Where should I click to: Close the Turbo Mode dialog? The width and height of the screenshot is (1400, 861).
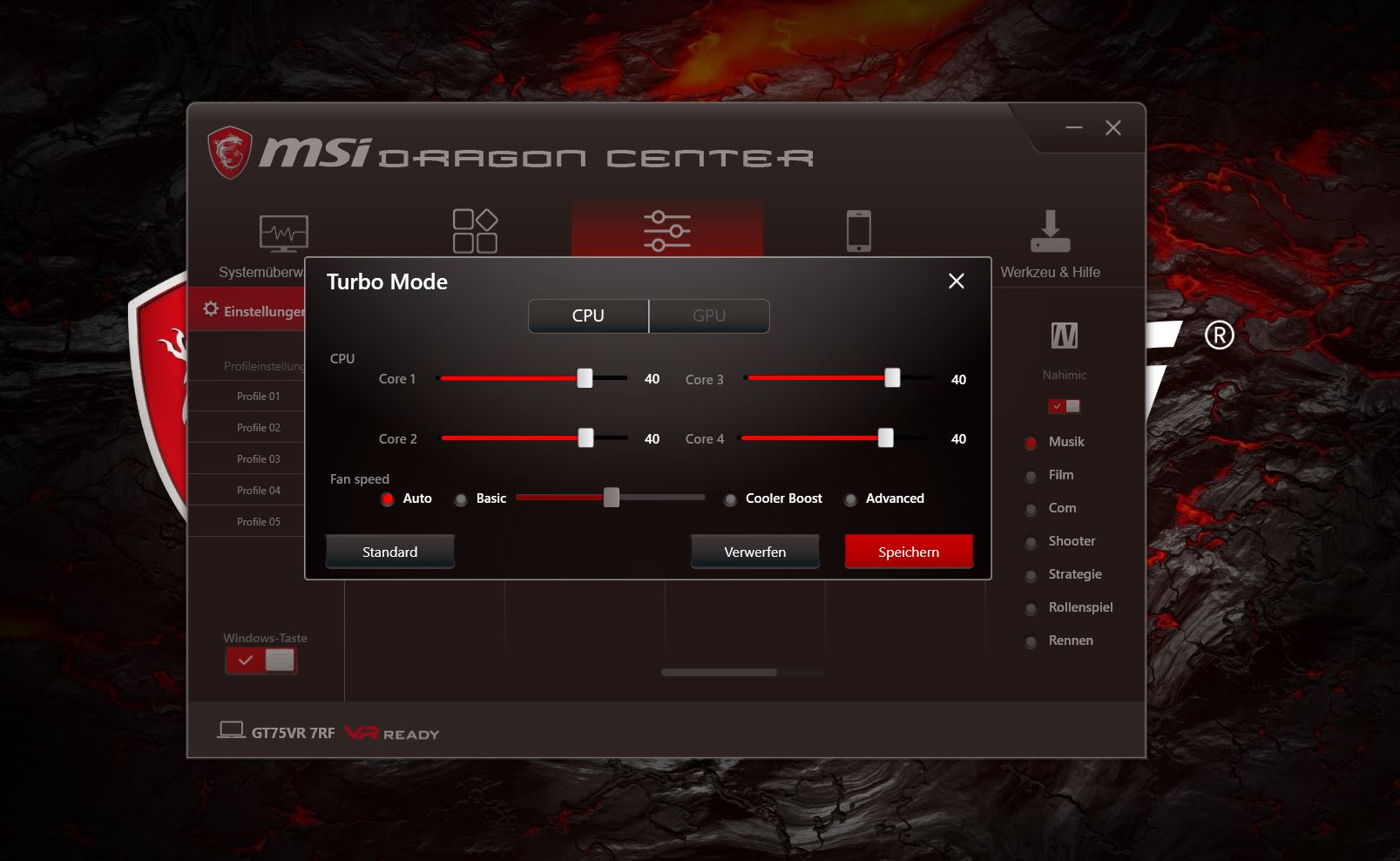click(x=957, y=281)
